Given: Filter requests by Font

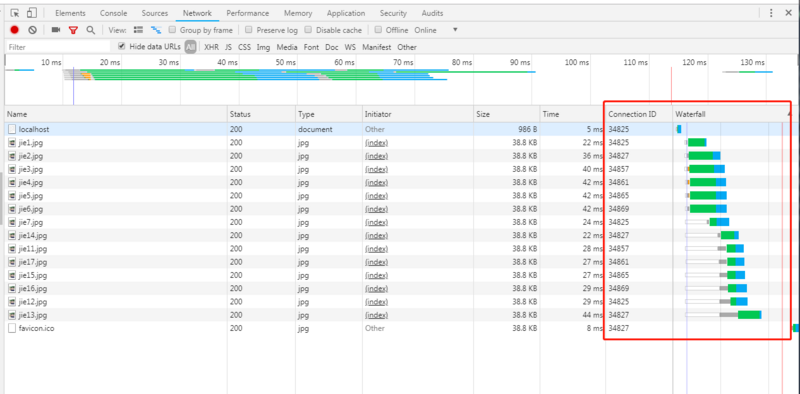Looking at the screenshot, I should coord(311,47).
